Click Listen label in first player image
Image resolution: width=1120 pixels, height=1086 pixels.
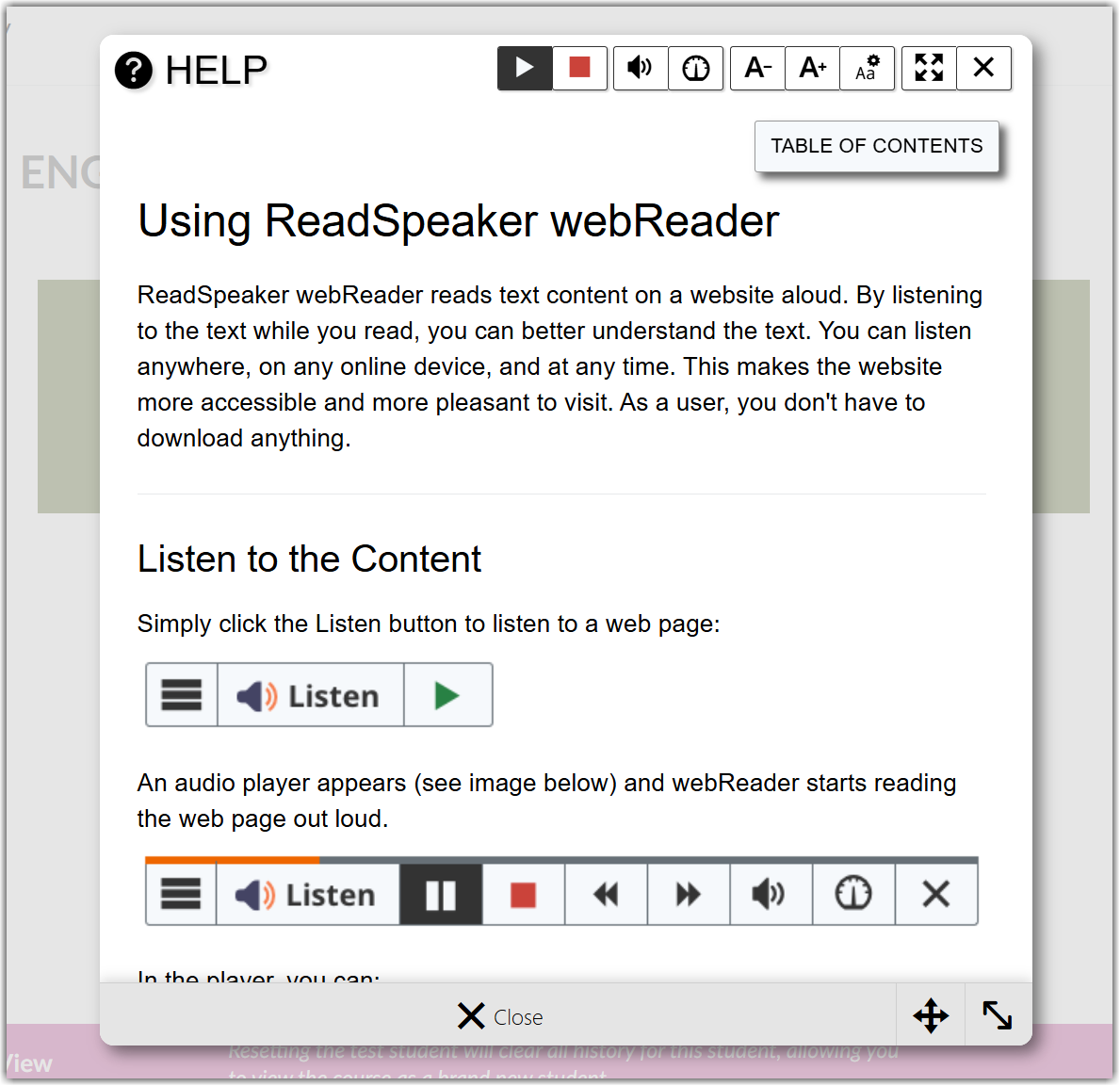click(310, 695)
